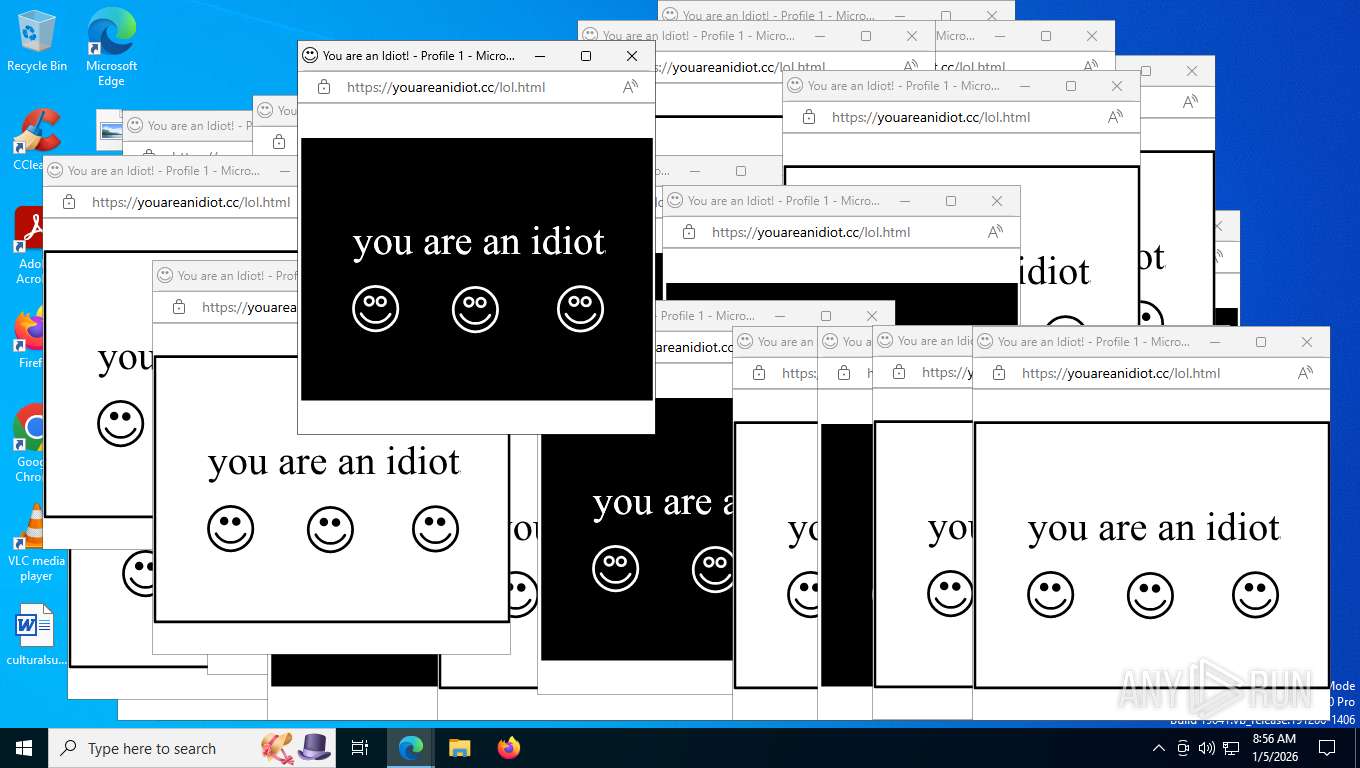Maximize the frontmost black-page window
The width and height of the screenshot is (1360, 768).
click(586, 56)
